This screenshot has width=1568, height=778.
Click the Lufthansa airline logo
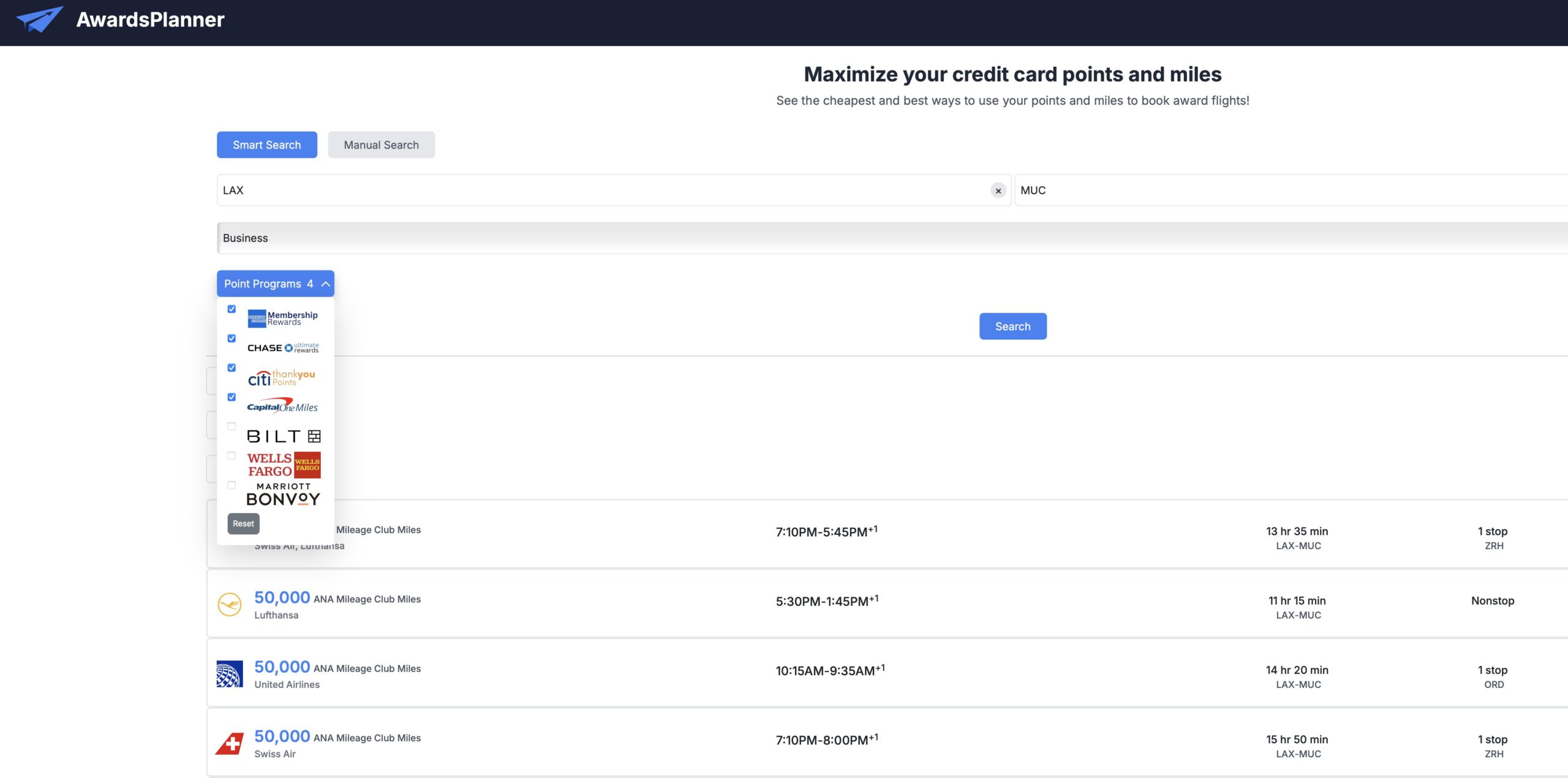230,605
